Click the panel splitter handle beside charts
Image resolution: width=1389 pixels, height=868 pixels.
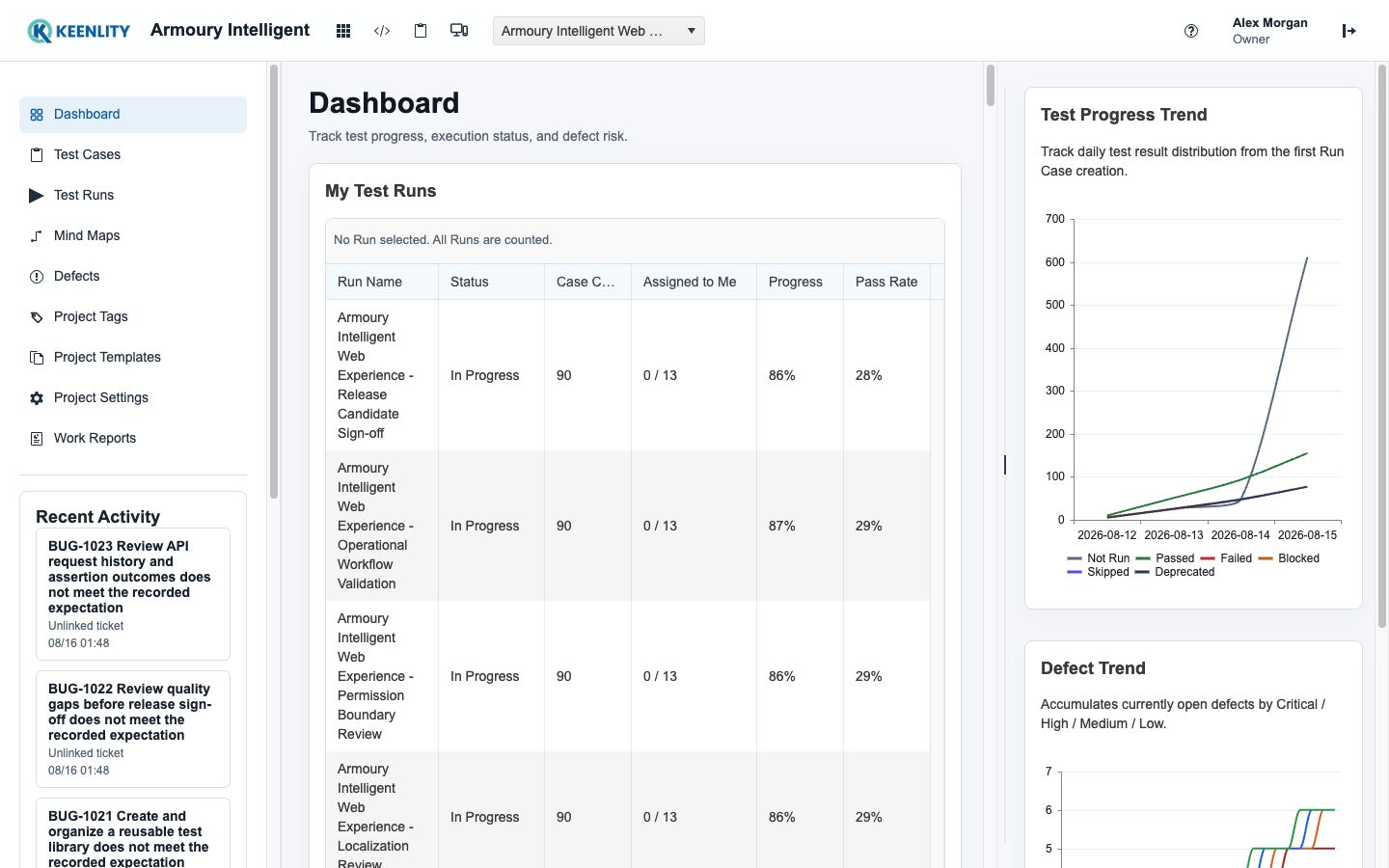pos(1005,465)
